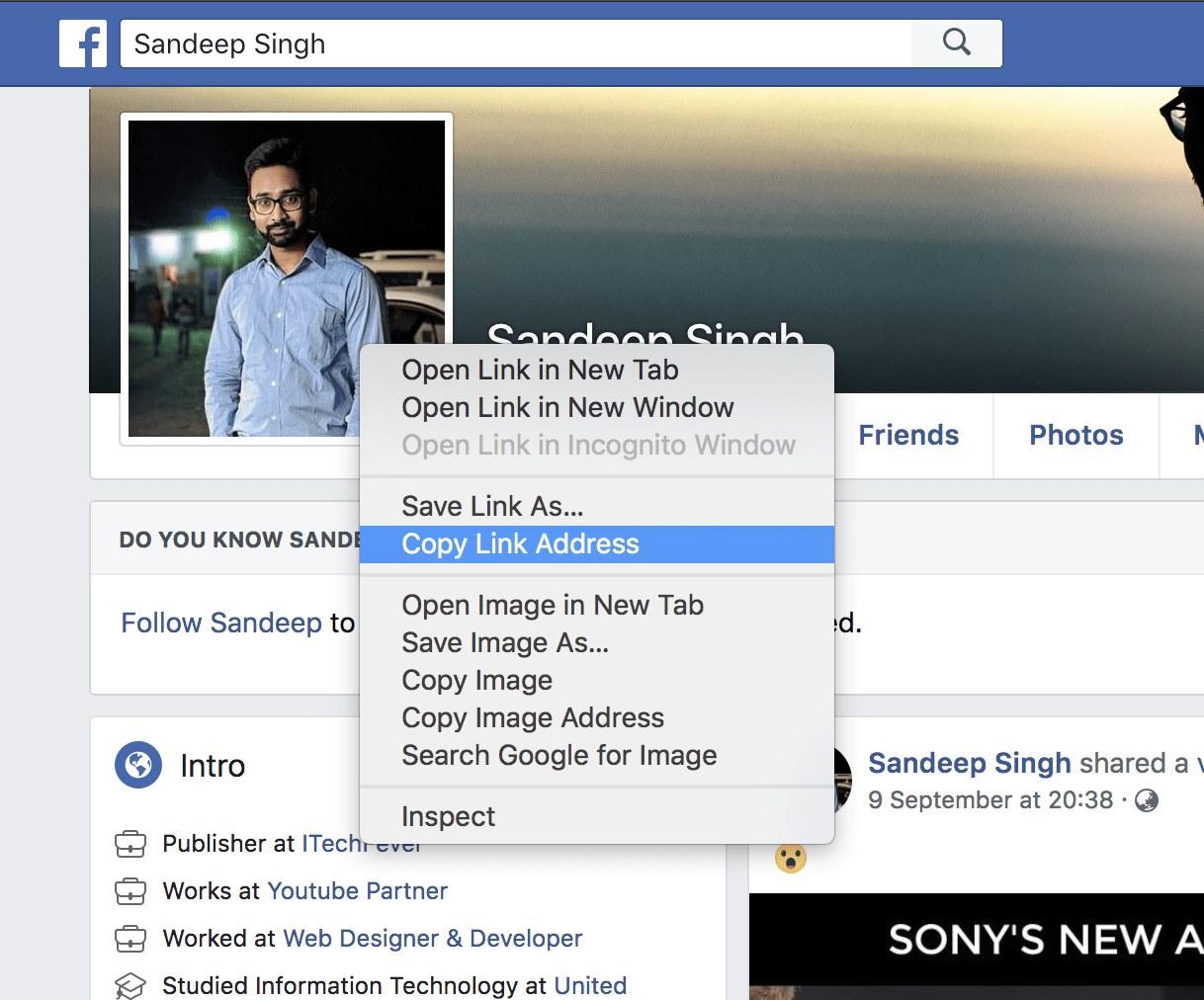This screenshot has height=1000, width=1204.
Task: Click the Facebook logo icon
Action: (83, 42)
